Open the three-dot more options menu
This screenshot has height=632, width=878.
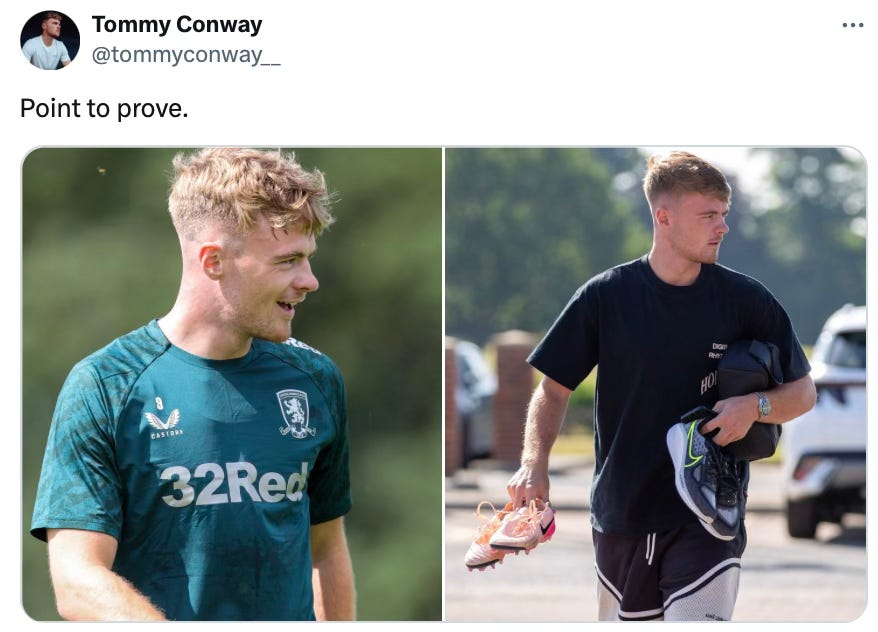click(852, 25)
